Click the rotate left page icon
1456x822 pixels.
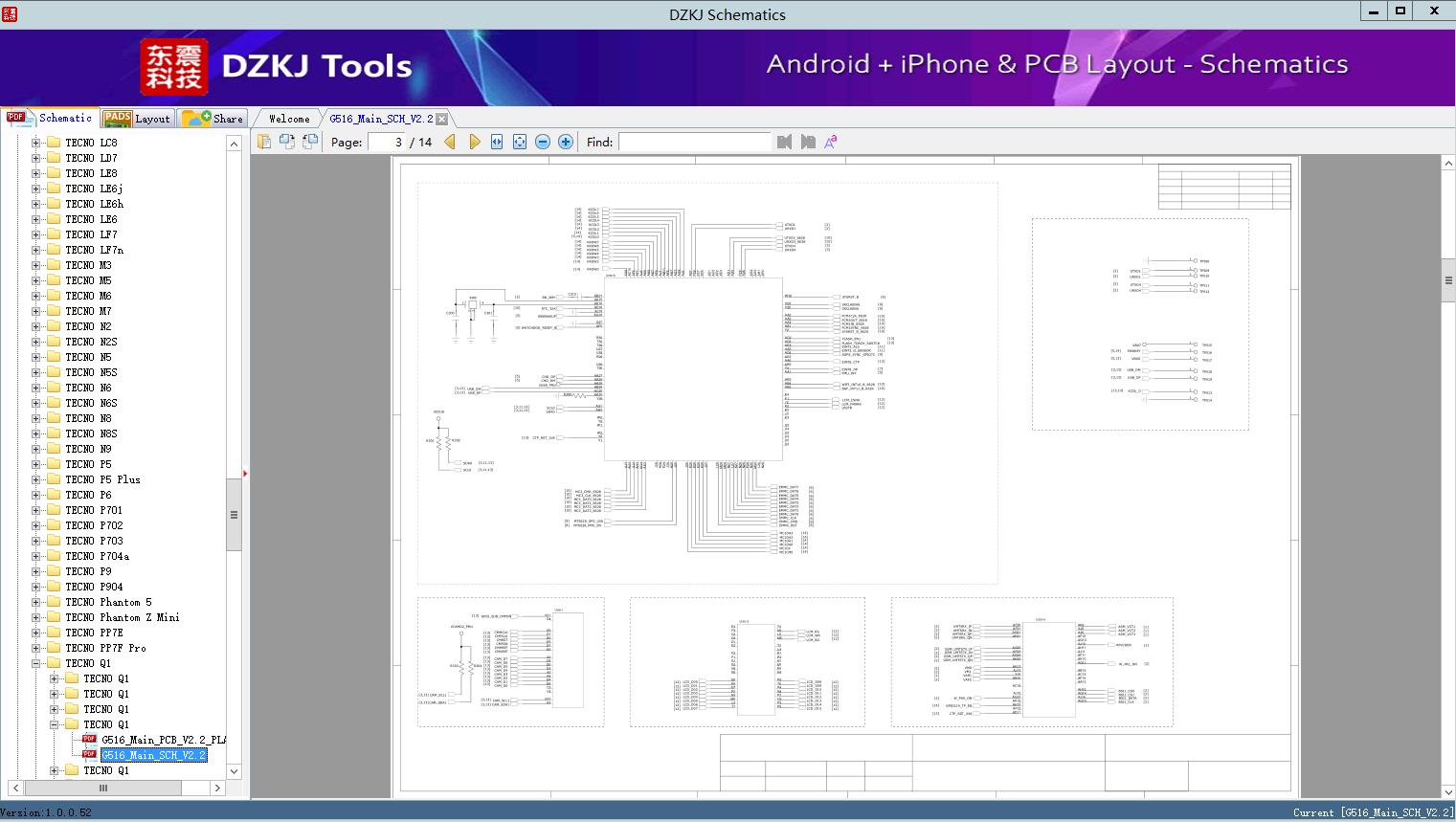click(287, 142)
